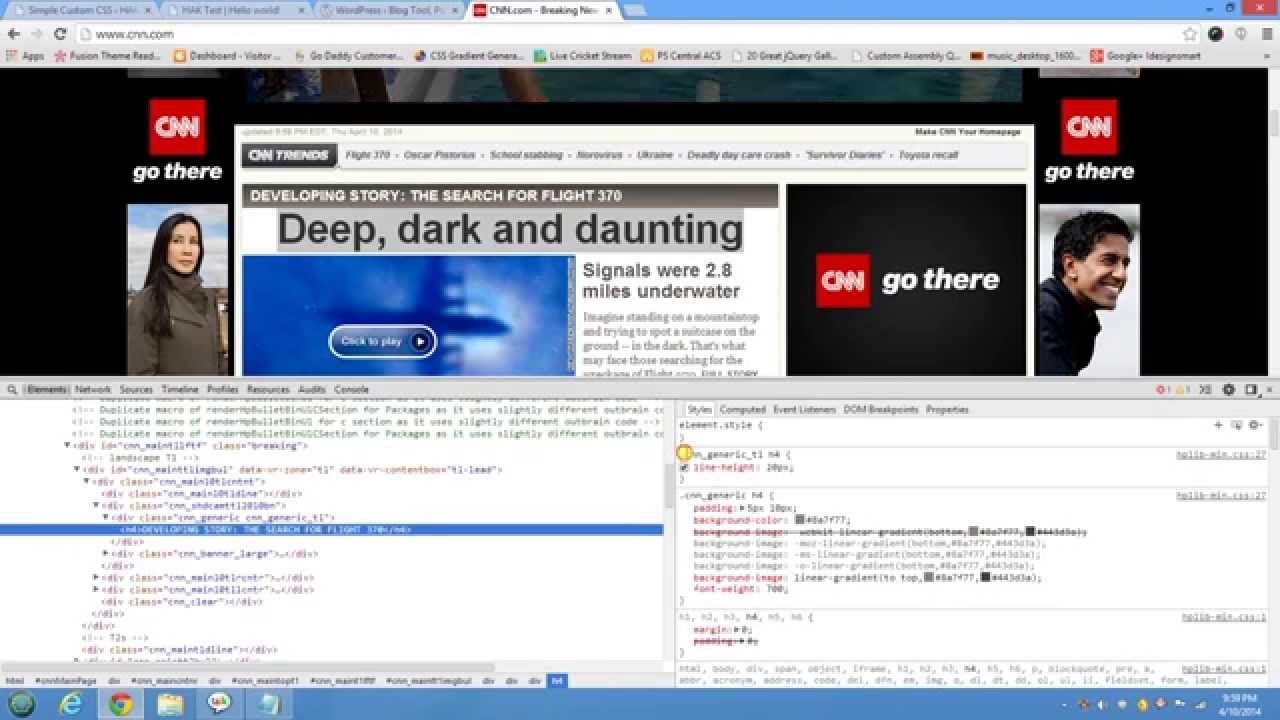This screenshot has width=1280, height=720.
Task: Open the Audits panel
Action: point(312,389)
